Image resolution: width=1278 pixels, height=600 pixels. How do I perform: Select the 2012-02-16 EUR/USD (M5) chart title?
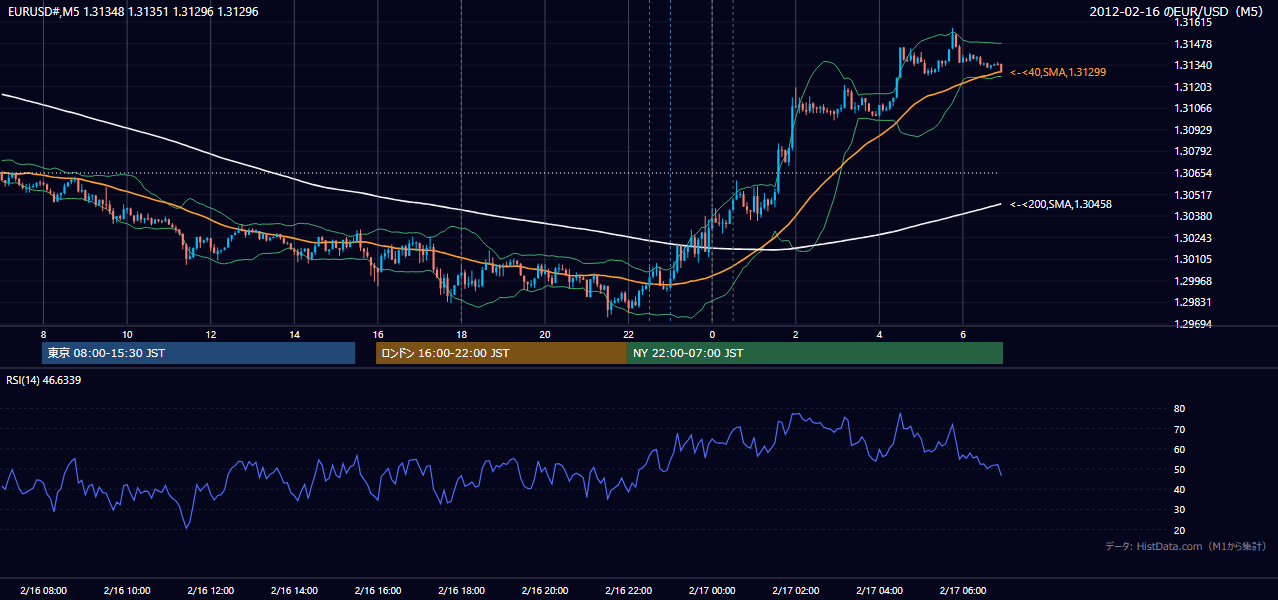coord(1178,12)
